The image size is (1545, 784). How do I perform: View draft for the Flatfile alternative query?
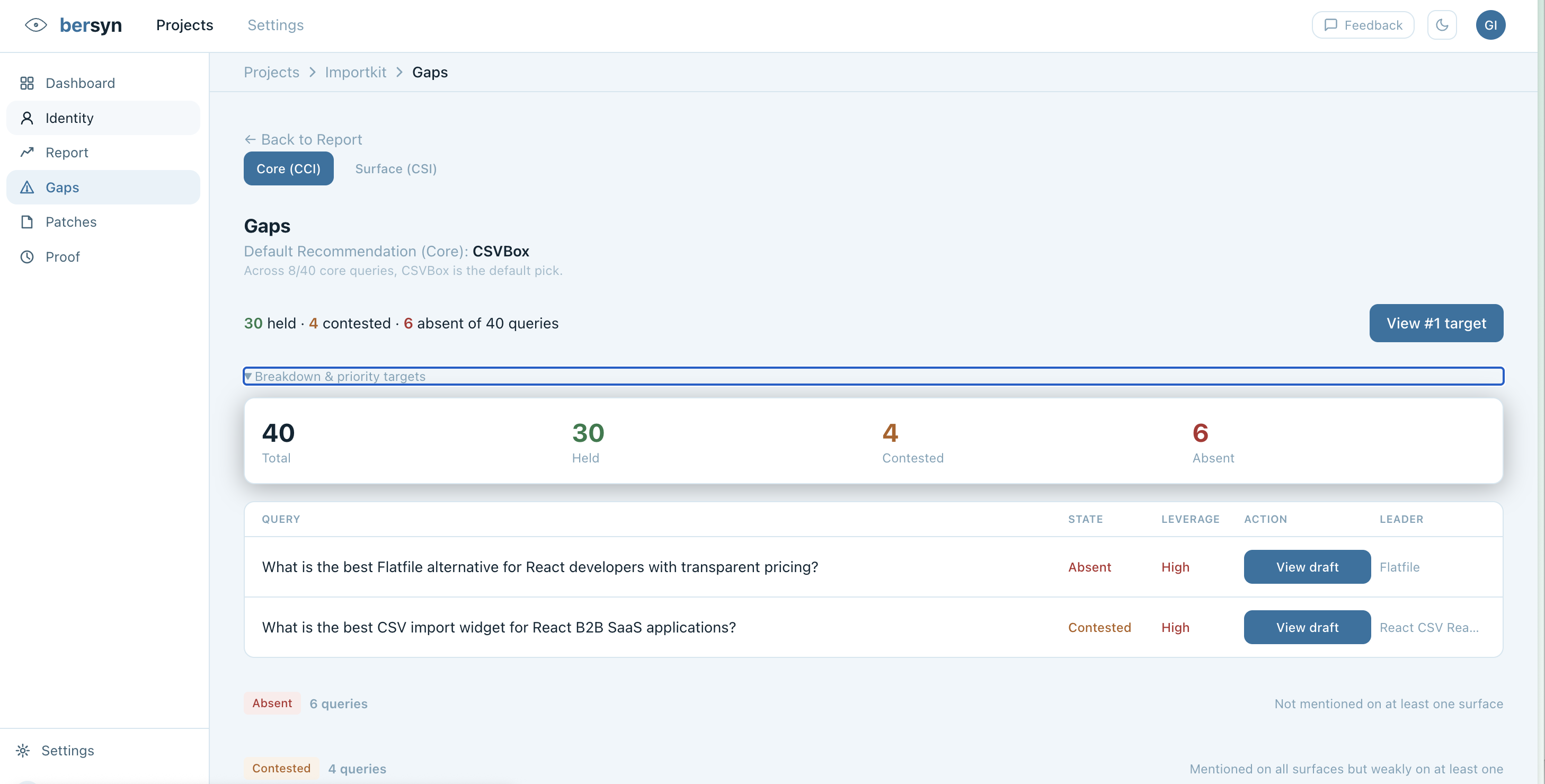tap(1307, 567)
